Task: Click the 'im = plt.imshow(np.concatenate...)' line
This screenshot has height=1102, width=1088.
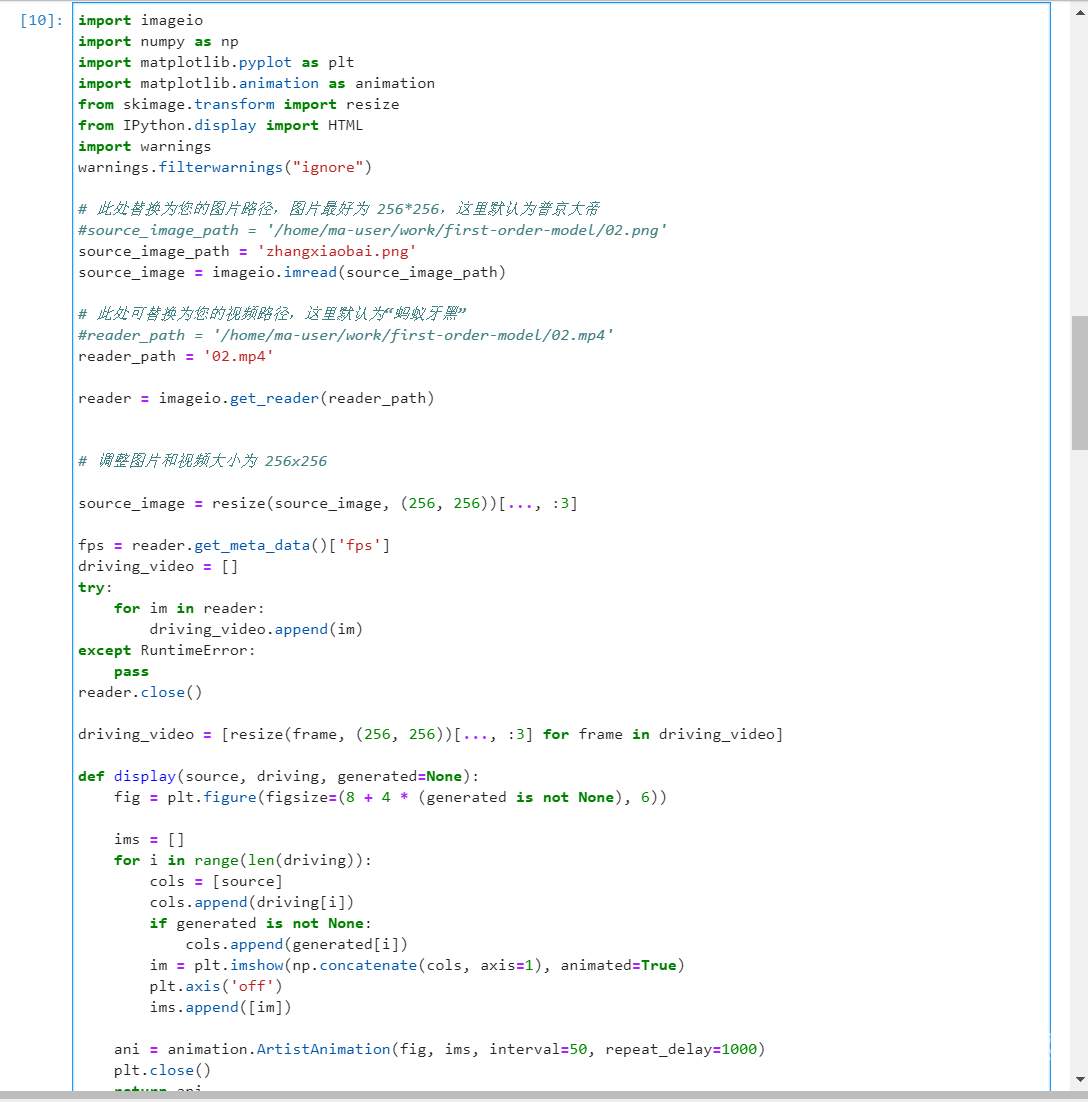Action: point(417,966)
